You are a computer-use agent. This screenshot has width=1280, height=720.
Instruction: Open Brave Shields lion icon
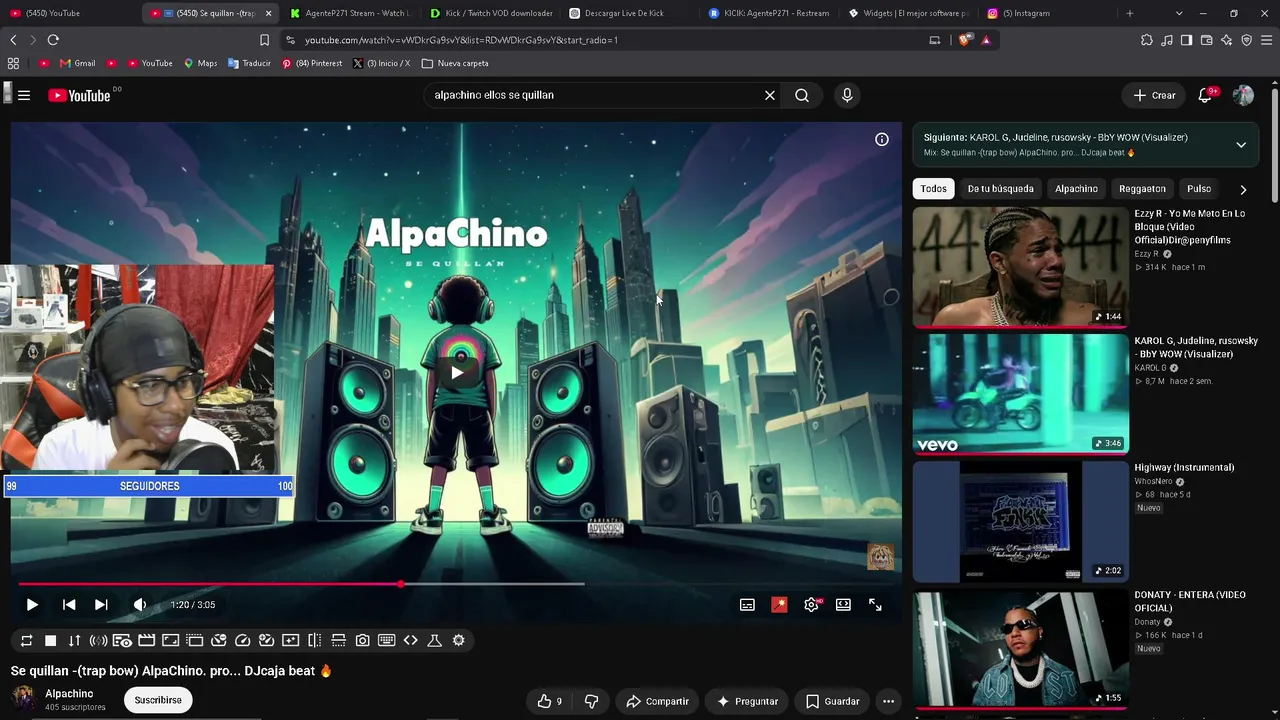coord(964,40)
